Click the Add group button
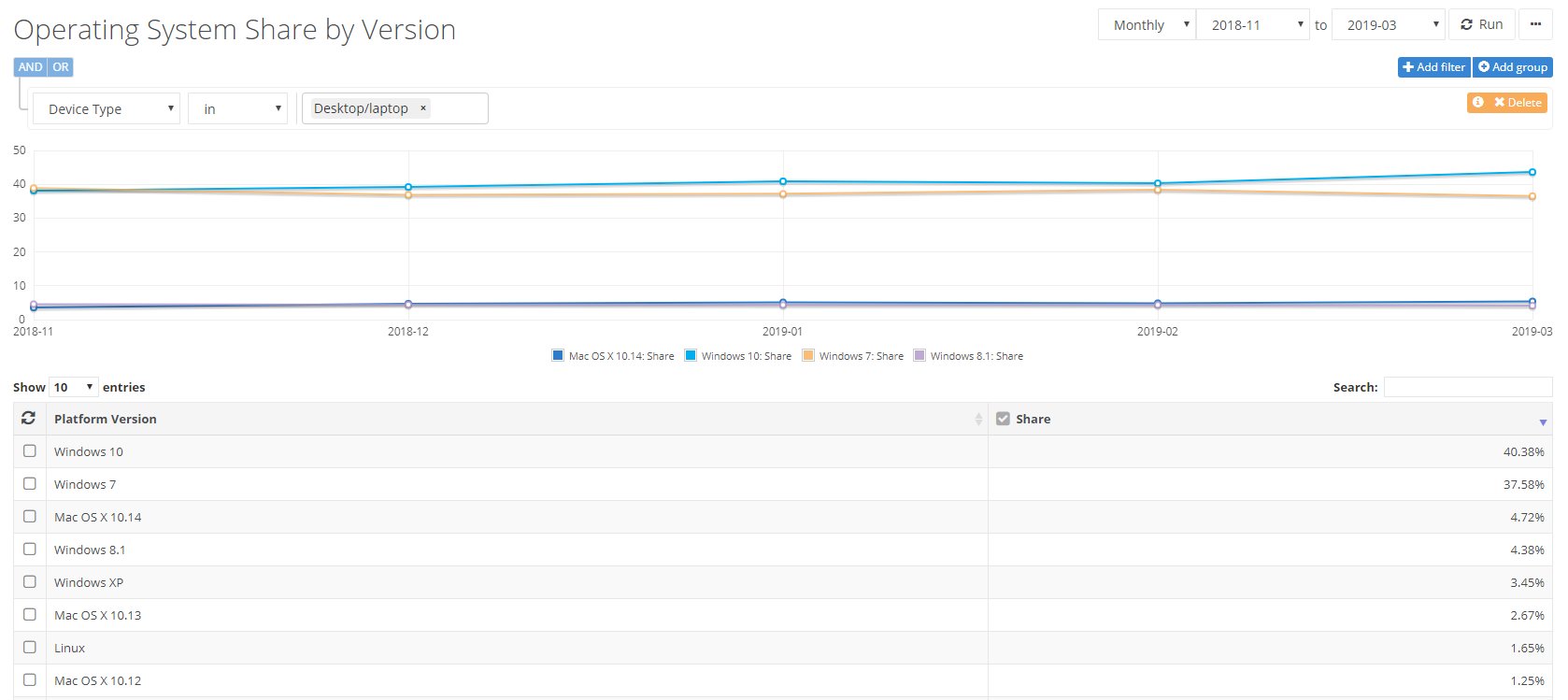Viewport: 1568px width, 700px height. (x=1512, y=67)
